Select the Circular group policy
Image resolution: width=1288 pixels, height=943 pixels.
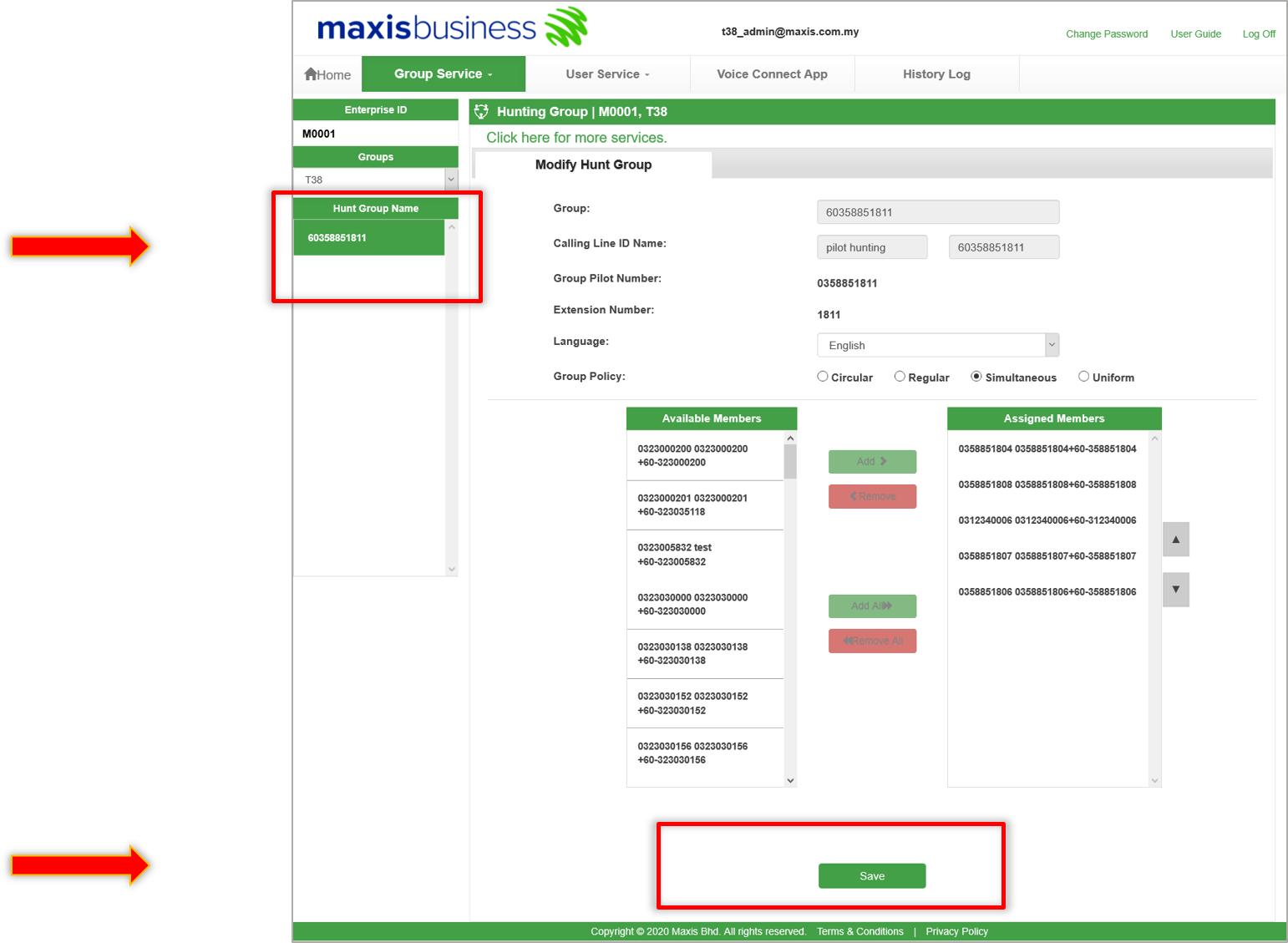point(822,376)
